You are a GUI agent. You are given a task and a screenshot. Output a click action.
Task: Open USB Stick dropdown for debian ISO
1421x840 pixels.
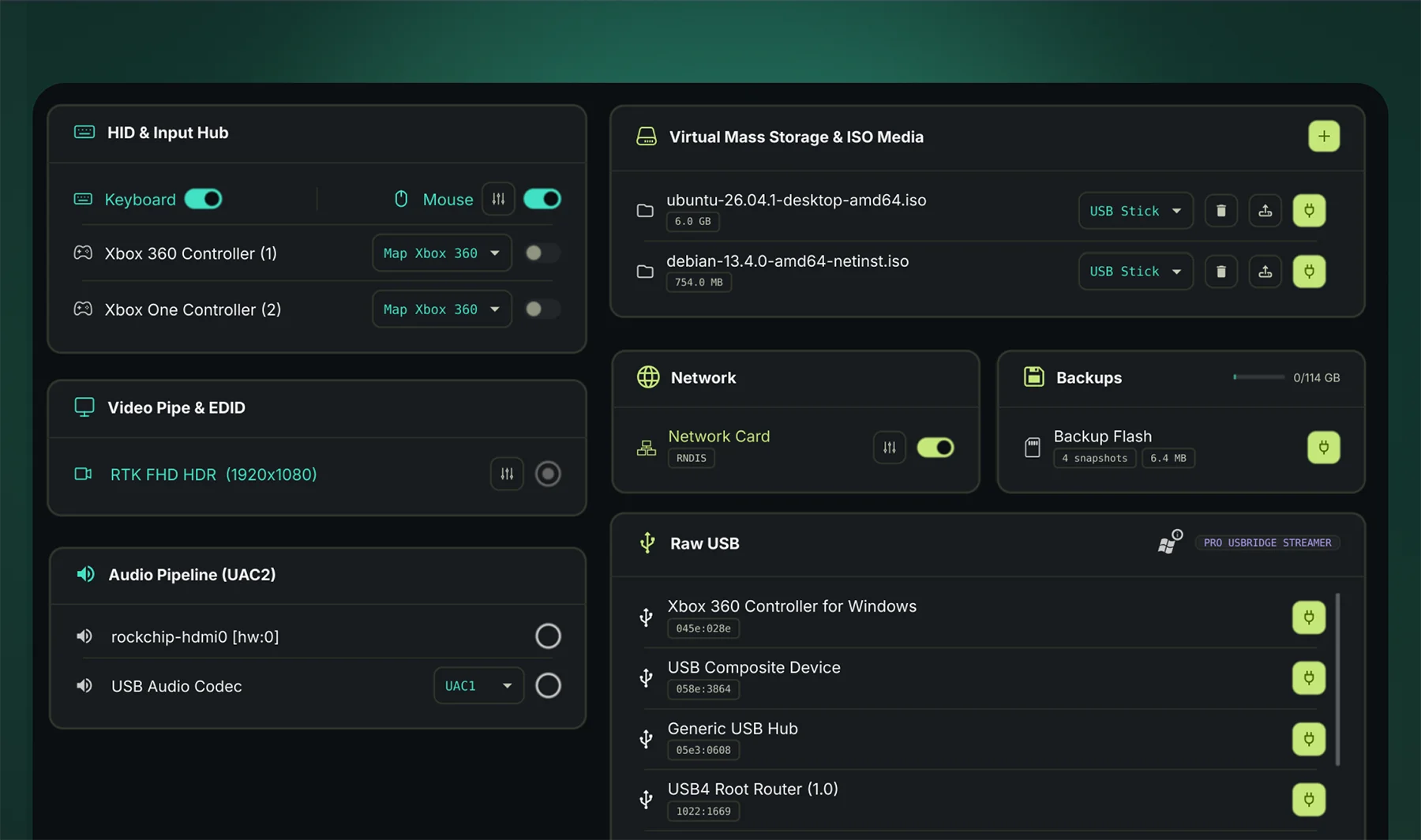(1136, 272)
